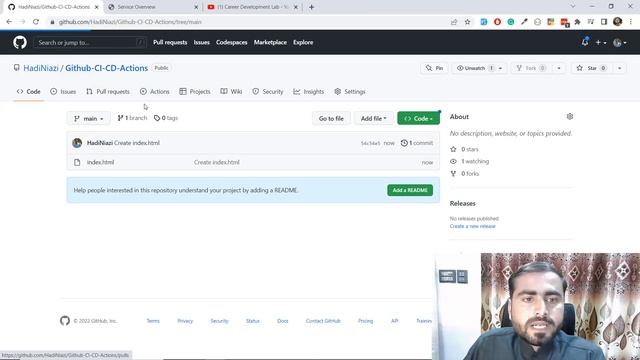
Task: Open the browser extensions puzzle icon
Action: (x=577, y=22)
